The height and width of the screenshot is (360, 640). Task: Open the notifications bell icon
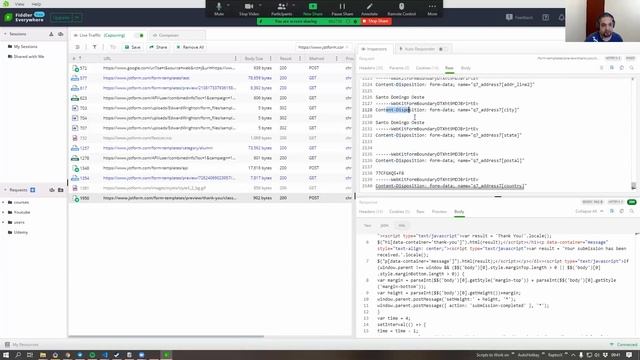tap(561, 18)
